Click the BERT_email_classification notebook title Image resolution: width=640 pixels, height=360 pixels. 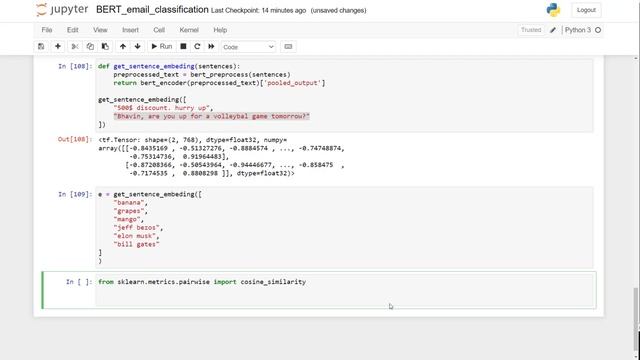152,10
